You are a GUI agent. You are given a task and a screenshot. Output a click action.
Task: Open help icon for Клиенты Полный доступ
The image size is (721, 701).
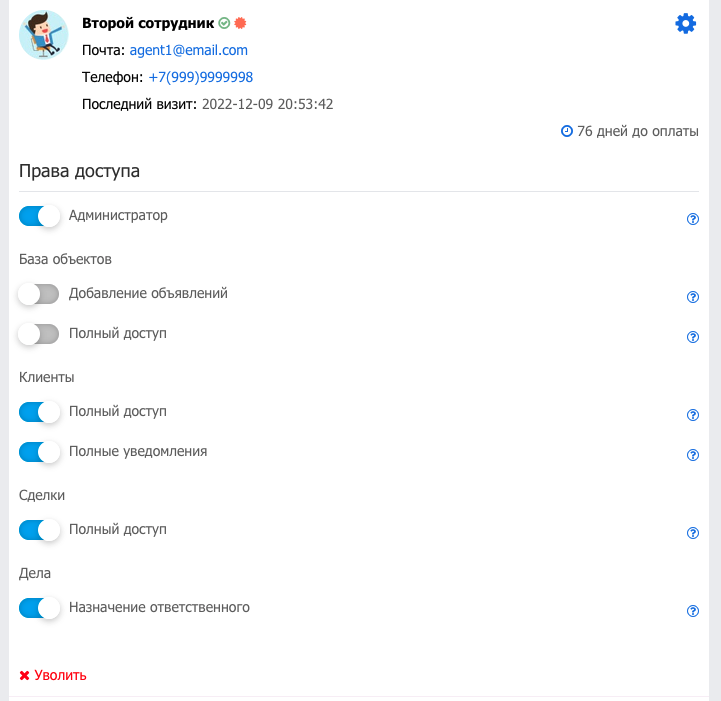point(692,415)
